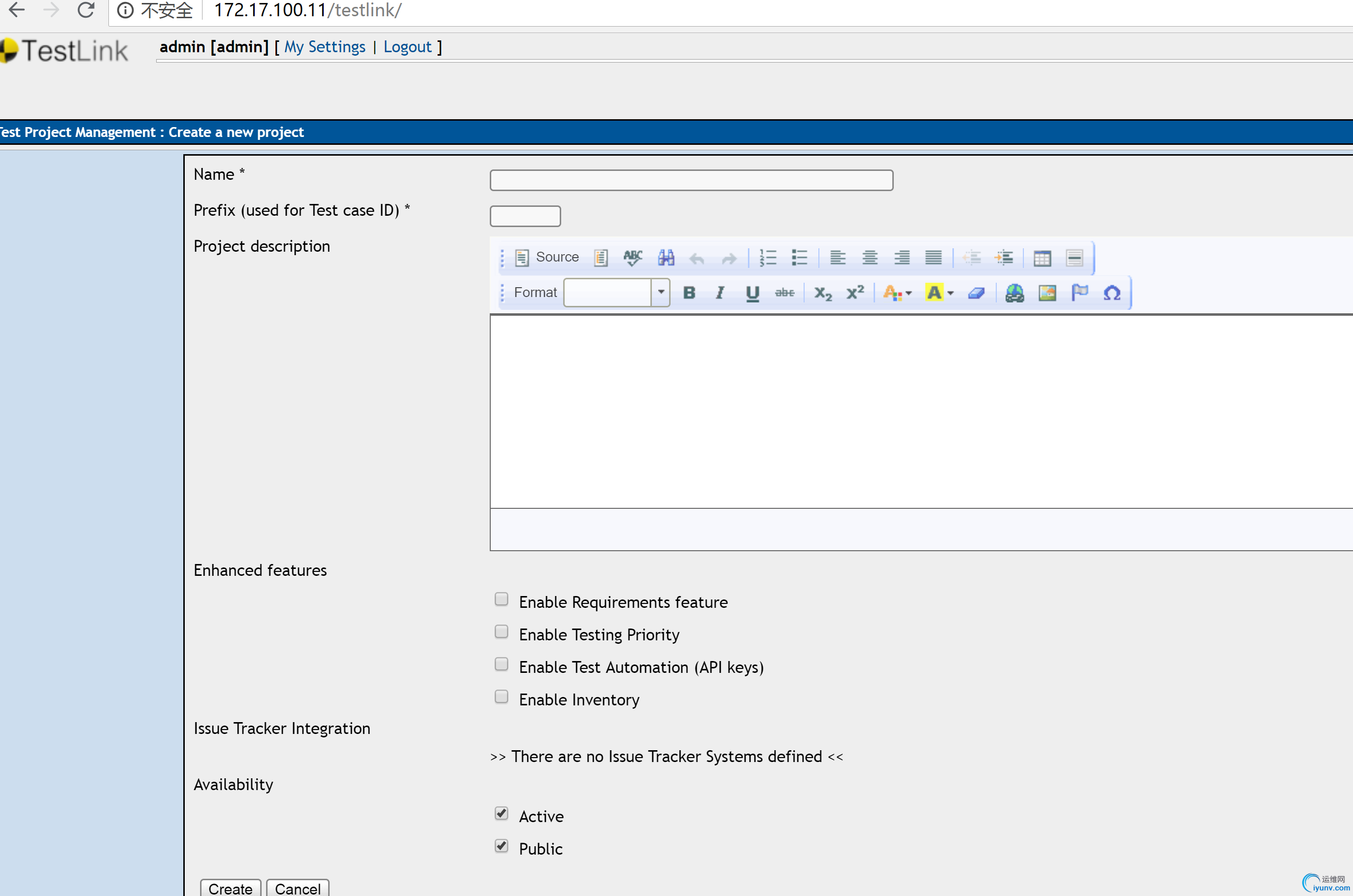Switch editor to Source view
The height and width of the screenshot is (896, 1353).
coord(547,258)
